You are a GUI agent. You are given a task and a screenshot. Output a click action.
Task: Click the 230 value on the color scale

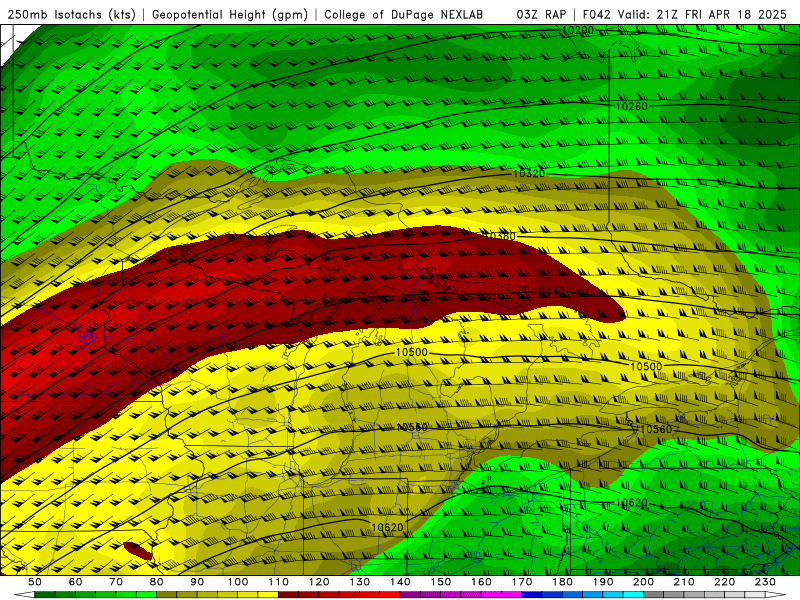(x=765, y=582)
